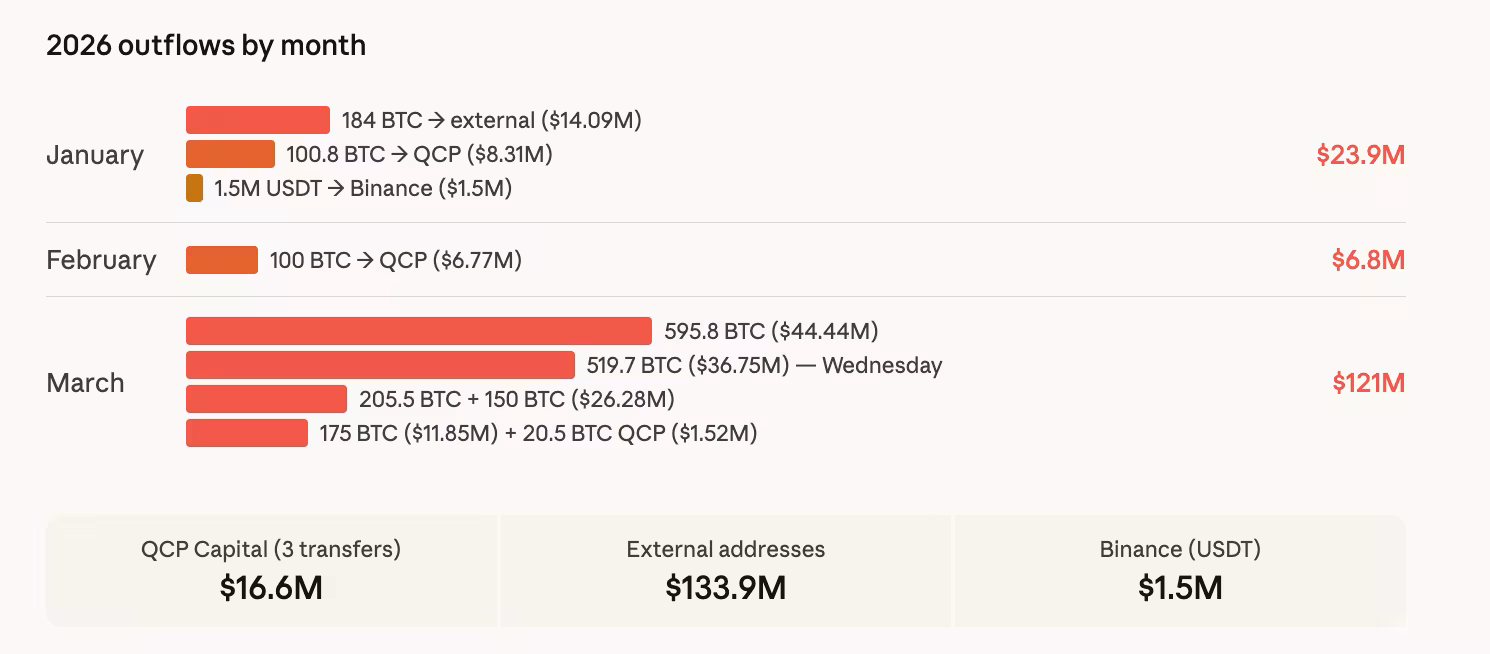The width and height of the screenshot is (1490, 654).
Task: Select the March 595.8 BTC bar
Action: pyautogui.click(x=419, y=331)
